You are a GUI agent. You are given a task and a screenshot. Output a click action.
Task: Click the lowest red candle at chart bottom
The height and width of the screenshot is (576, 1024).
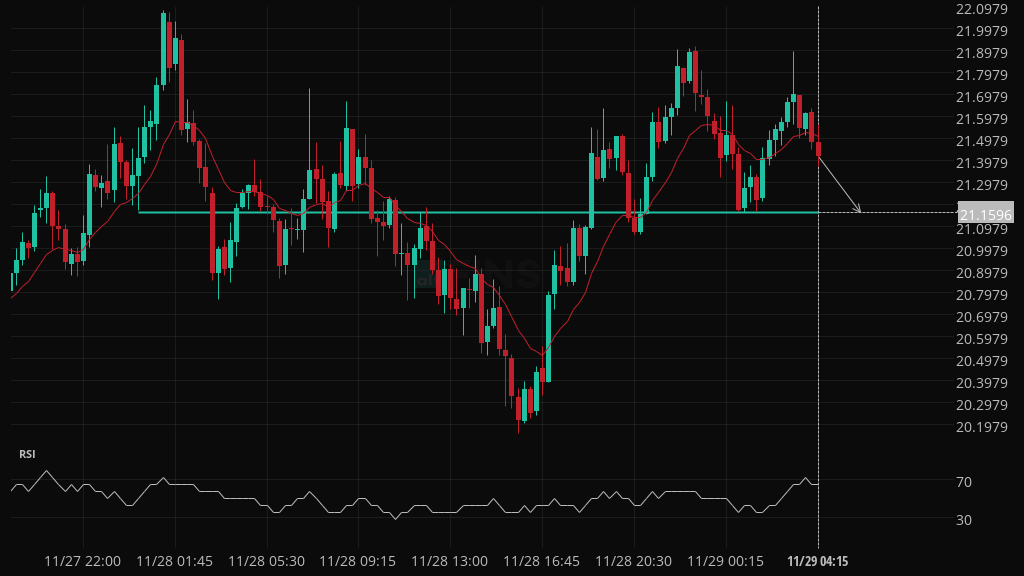pos(519,405)
